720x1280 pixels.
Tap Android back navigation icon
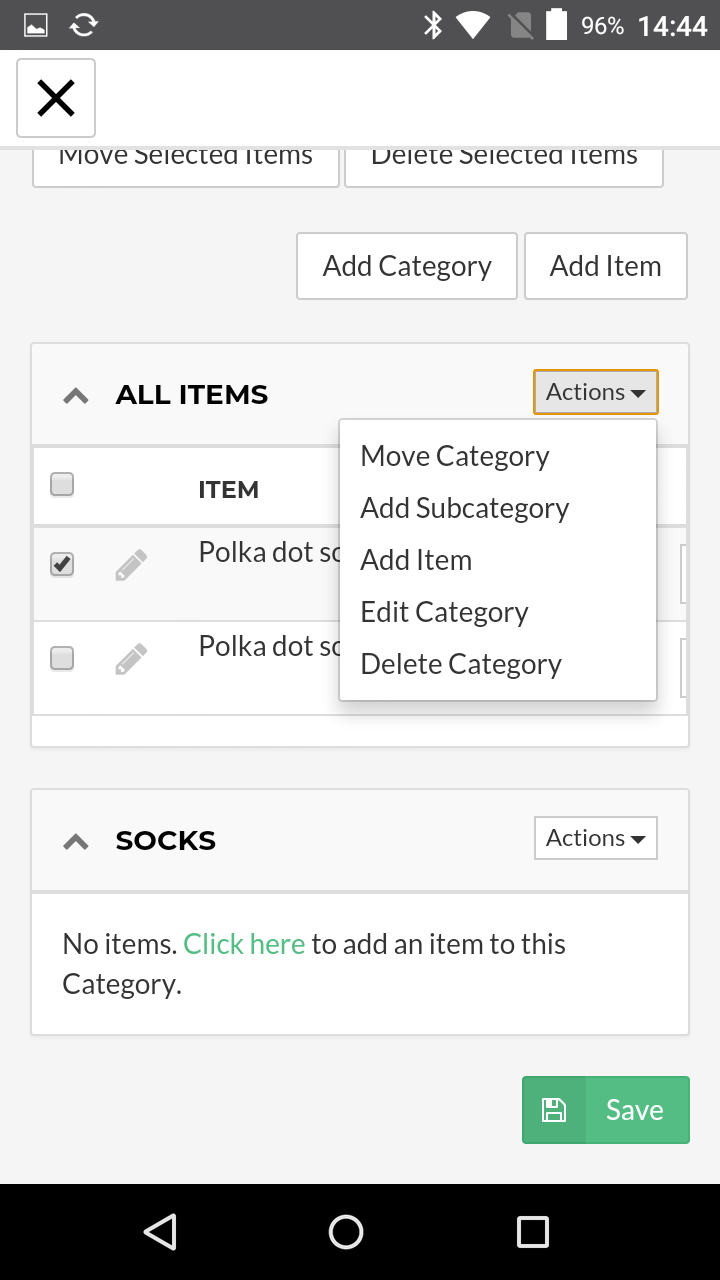(160, 1232)
